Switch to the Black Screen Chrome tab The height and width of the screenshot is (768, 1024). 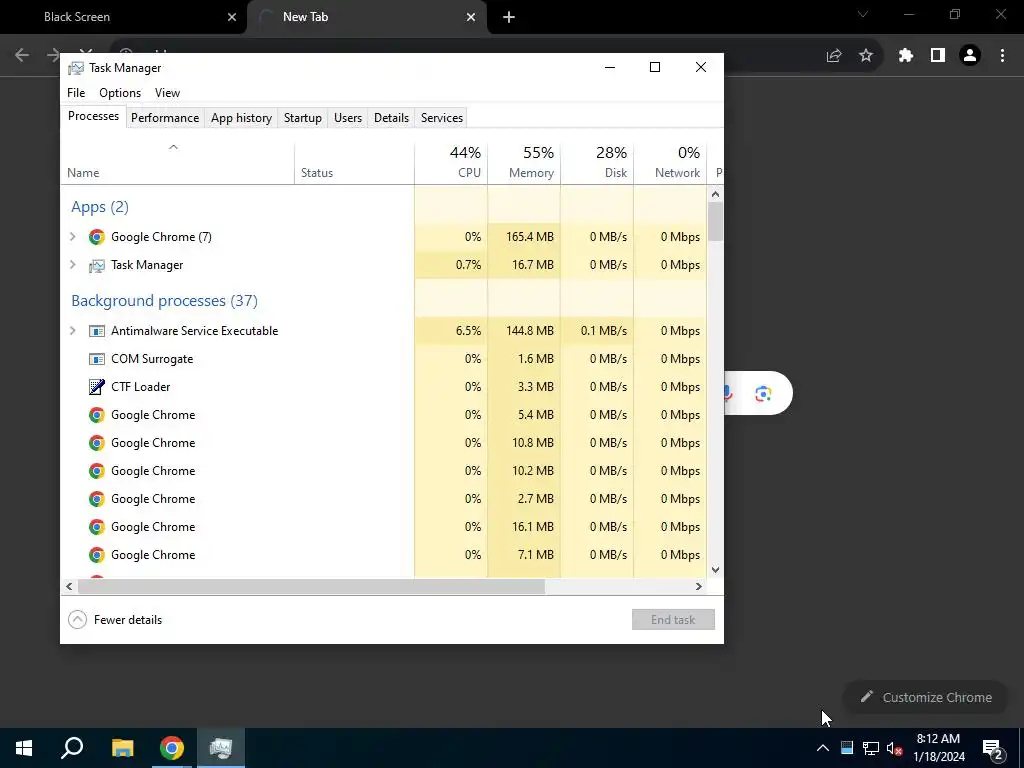click(124, 17)
